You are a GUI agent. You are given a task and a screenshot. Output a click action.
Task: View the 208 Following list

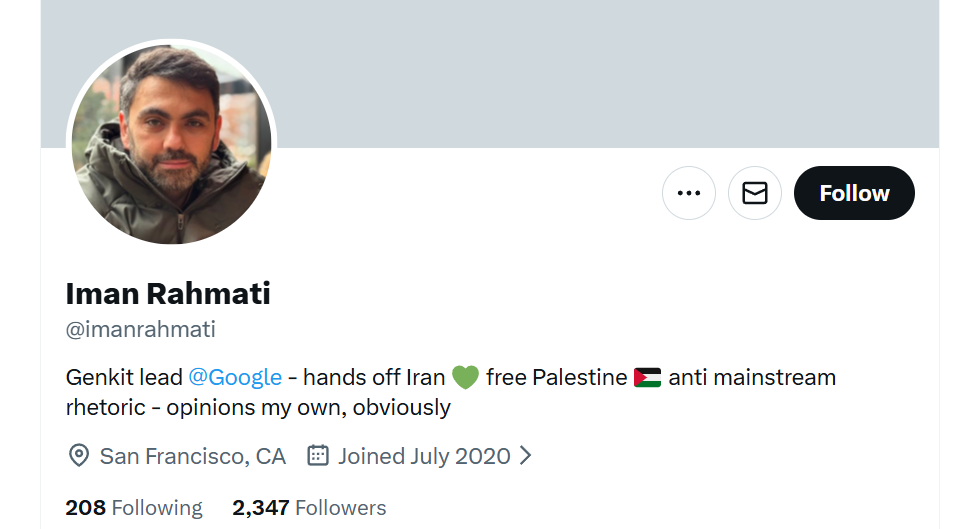coord(134,508)
